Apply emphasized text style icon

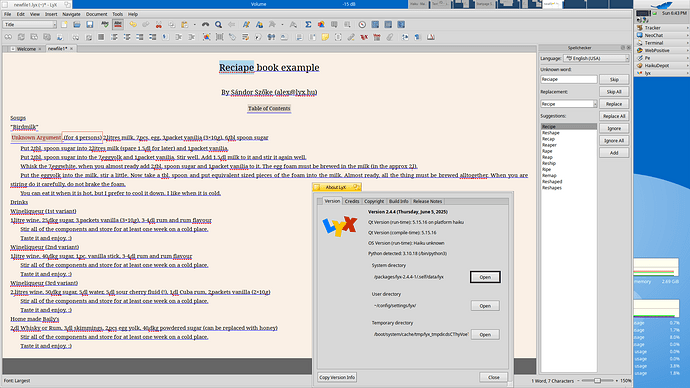coord(246,25)
